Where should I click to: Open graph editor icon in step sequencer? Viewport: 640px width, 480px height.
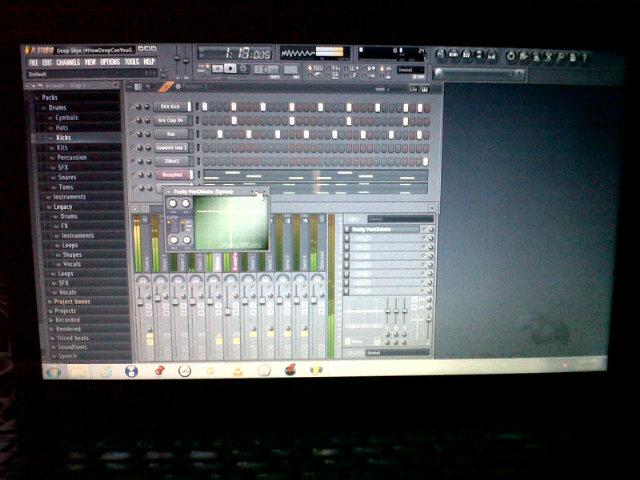[413, 89]
